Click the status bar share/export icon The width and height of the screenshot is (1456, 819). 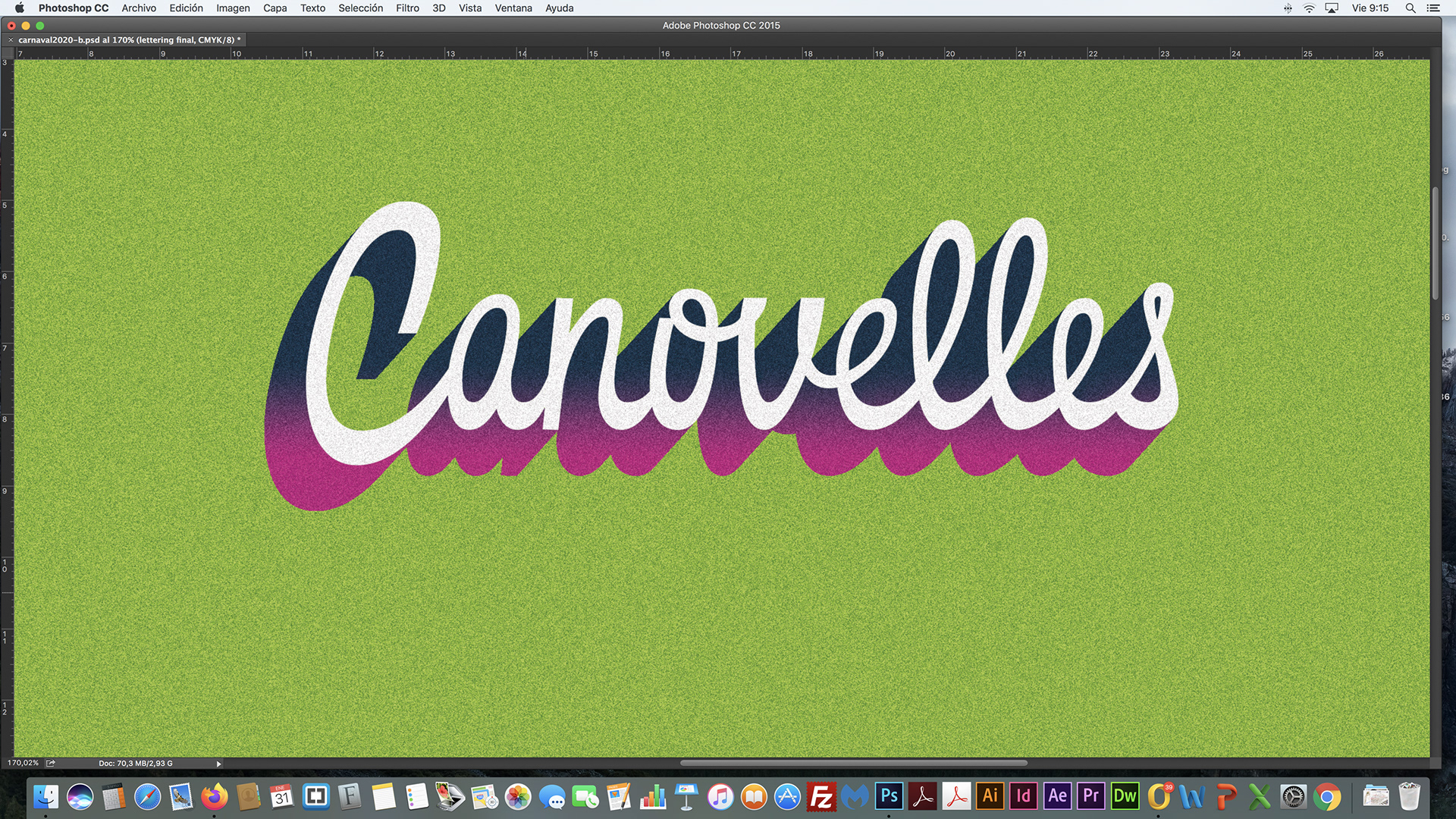[x=51, y=763]
